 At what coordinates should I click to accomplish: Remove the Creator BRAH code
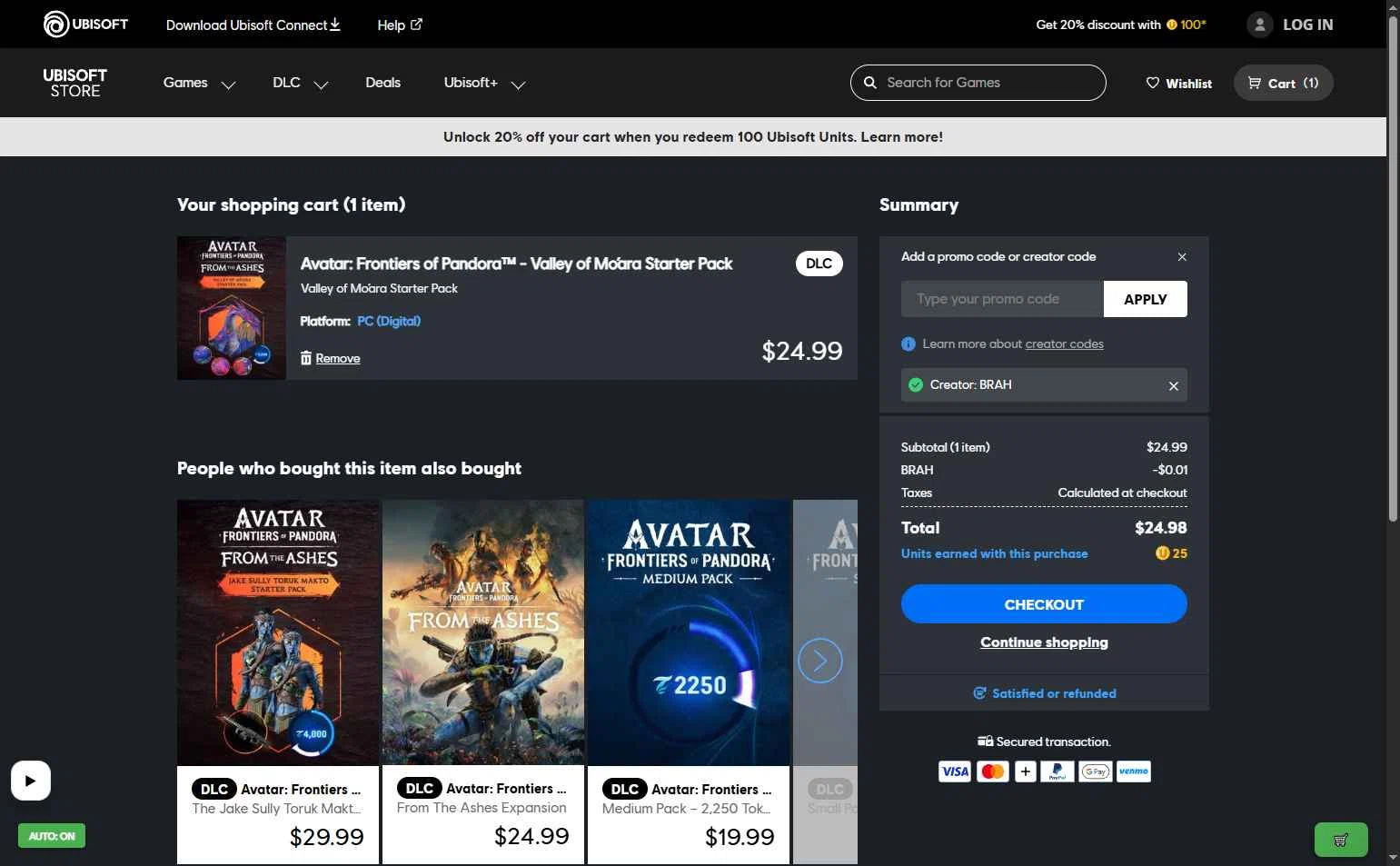pyautogui.click(x=1173, y=385)
